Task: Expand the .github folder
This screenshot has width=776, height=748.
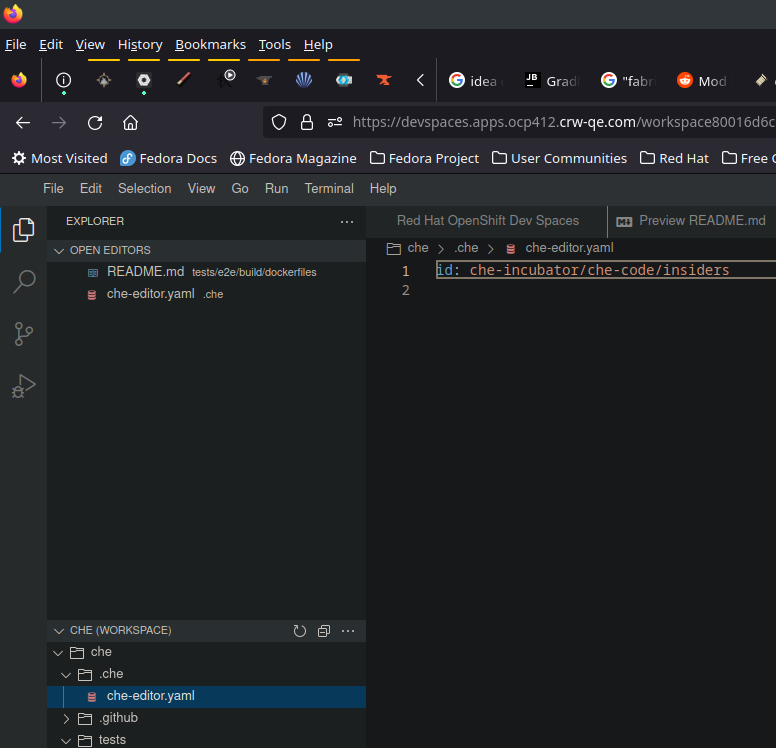Action: pyautogui.click(x=66, y=718)
